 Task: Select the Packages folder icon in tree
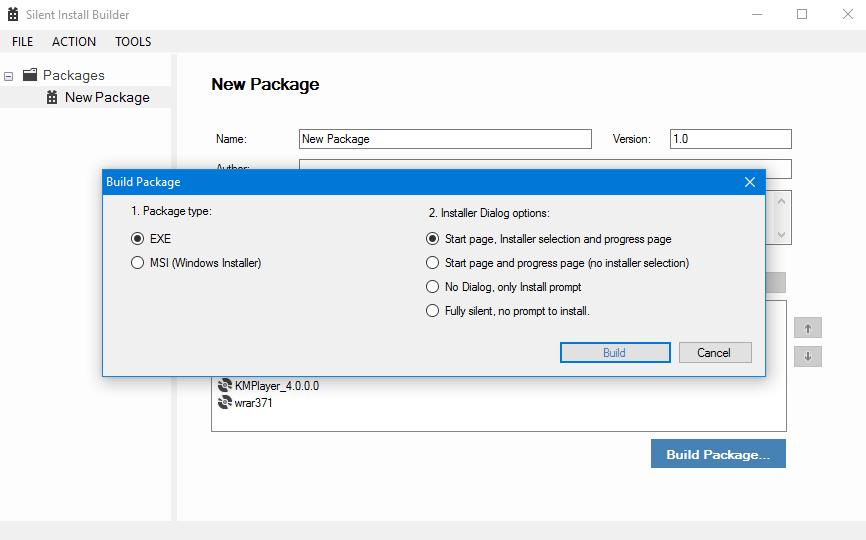point(30,75)
